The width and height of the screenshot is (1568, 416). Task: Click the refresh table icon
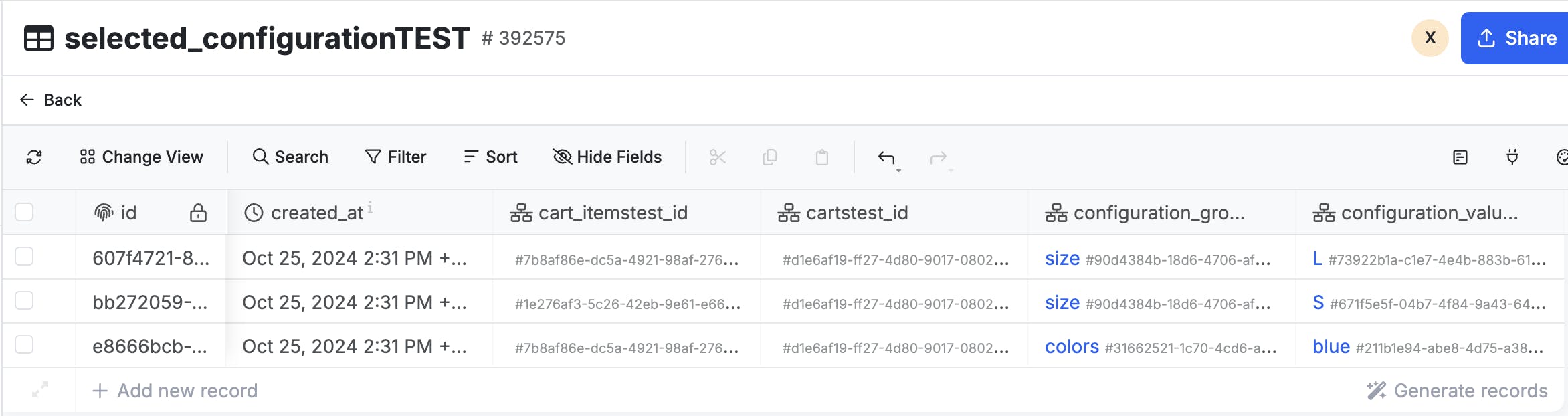click(34, 157)
